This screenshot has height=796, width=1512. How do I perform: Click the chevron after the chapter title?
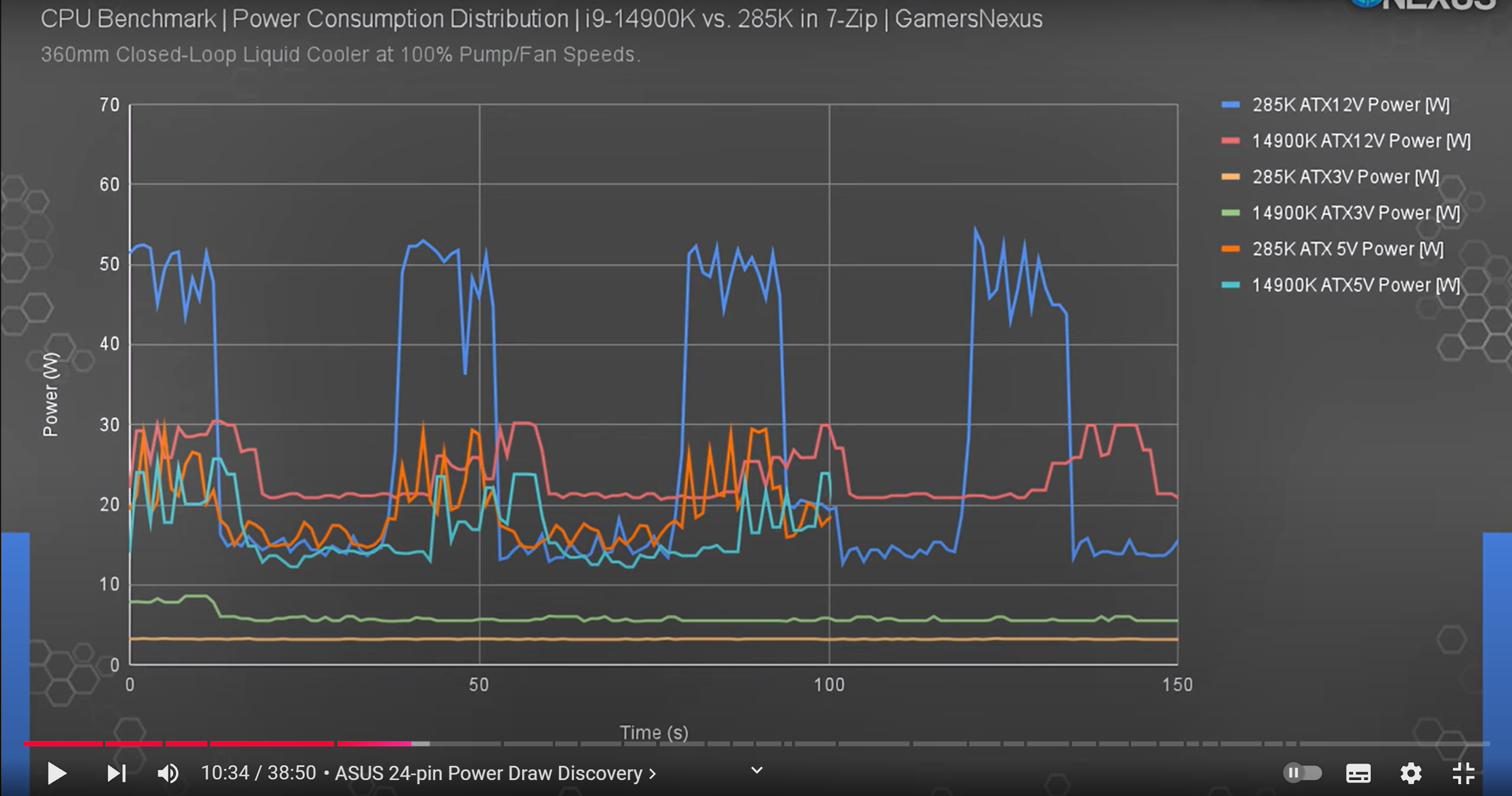click(653, 774)
